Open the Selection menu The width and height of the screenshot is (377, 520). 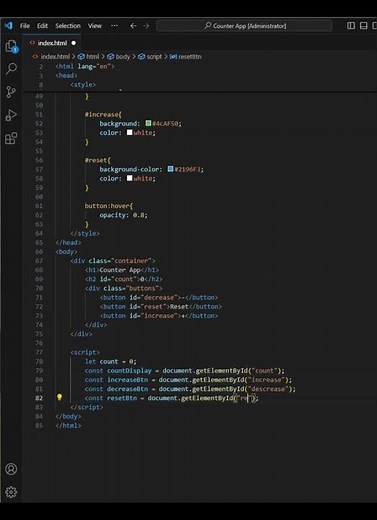[68, 26]
